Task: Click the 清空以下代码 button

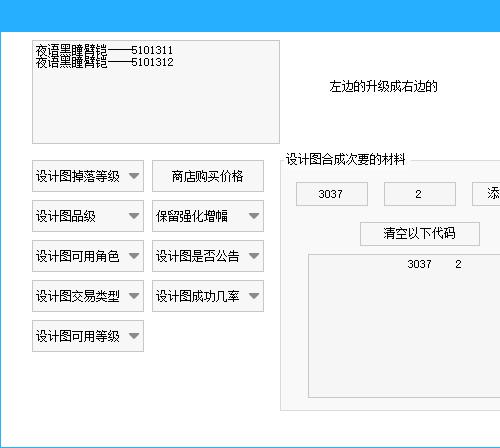Action: point(420,234)
